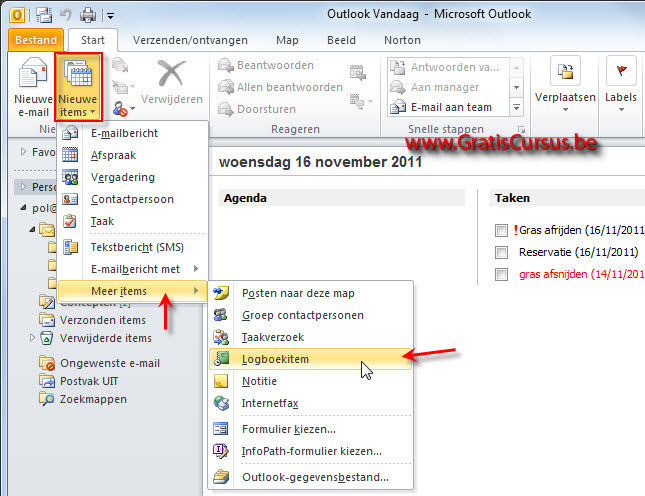645x496 pixels.
Task: Click the Allen beantwoorden button
Action: click(x=281, y=87)
